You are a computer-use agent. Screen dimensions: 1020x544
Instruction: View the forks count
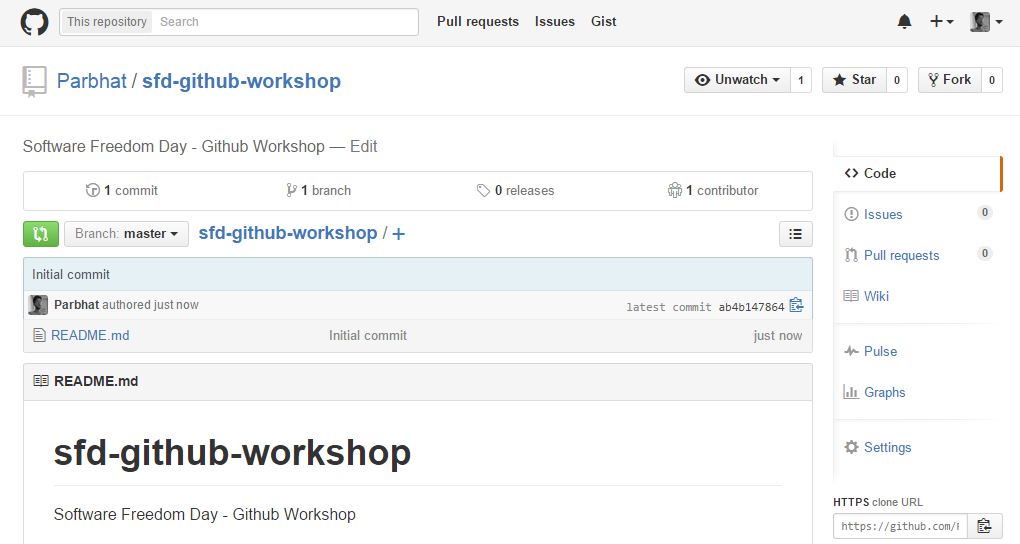point(991,80)
